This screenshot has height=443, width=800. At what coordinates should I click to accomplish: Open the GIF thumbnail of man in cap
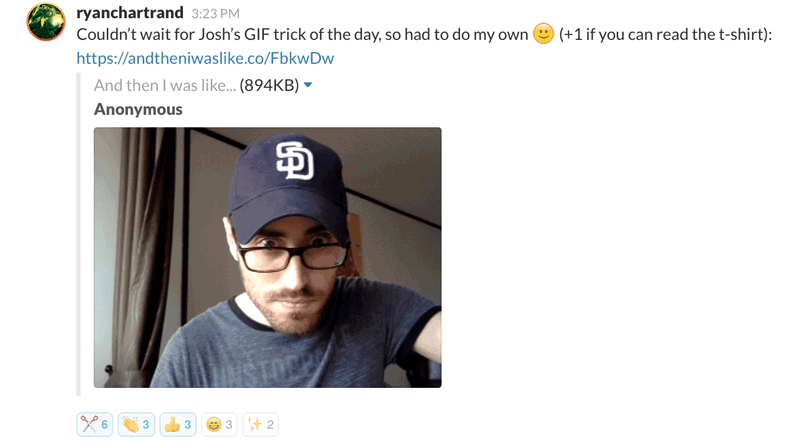pos(268,257)
